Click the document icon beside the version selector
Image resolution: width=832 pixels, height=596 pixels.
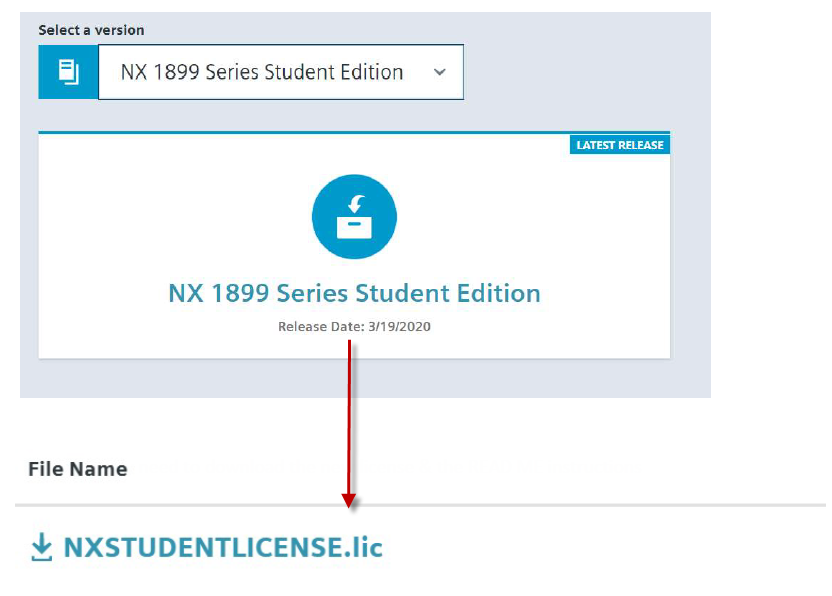[x=68, y=71]
